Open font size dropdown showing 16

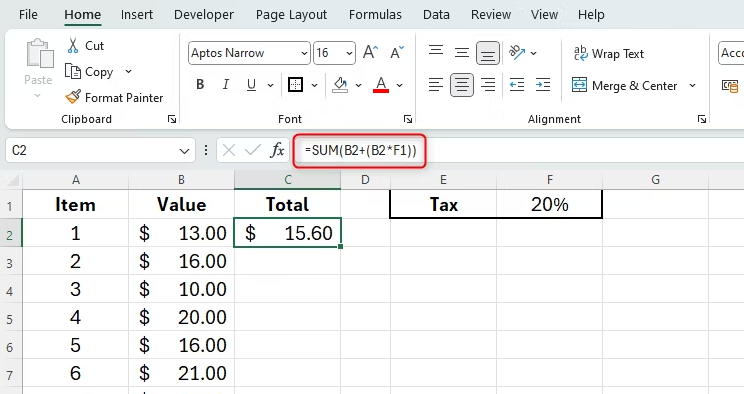click(349, 53)
